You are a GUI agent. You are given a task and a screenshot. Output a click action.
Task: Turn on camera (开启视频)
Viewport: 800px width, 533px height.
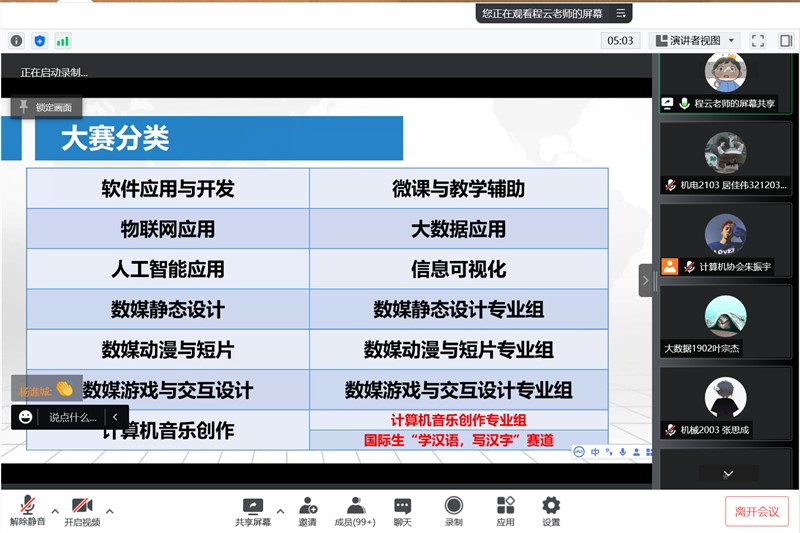tap(82, 510)
